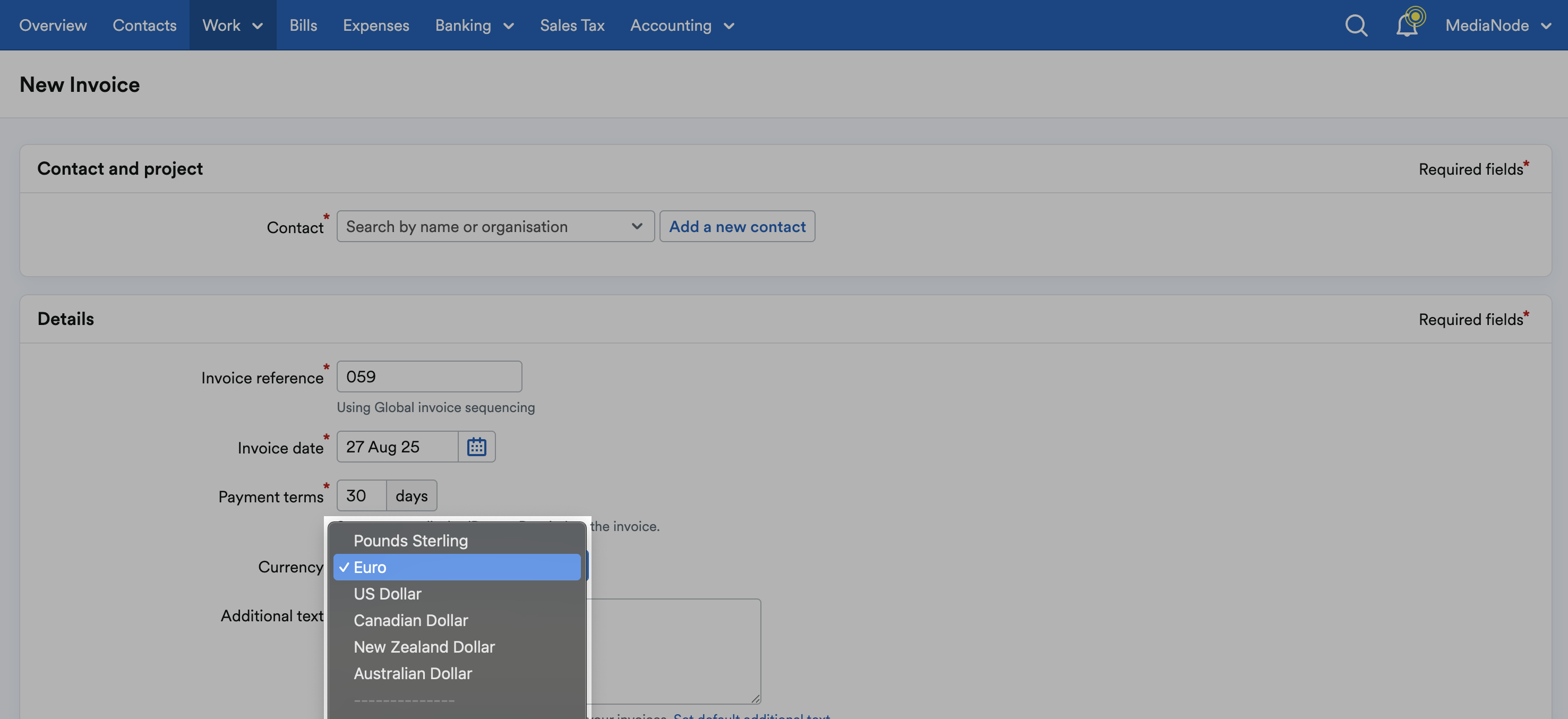Select New Zealand Dollar currency
The width and height of the screenshot is (1568, 719).
tap(457, 647)
